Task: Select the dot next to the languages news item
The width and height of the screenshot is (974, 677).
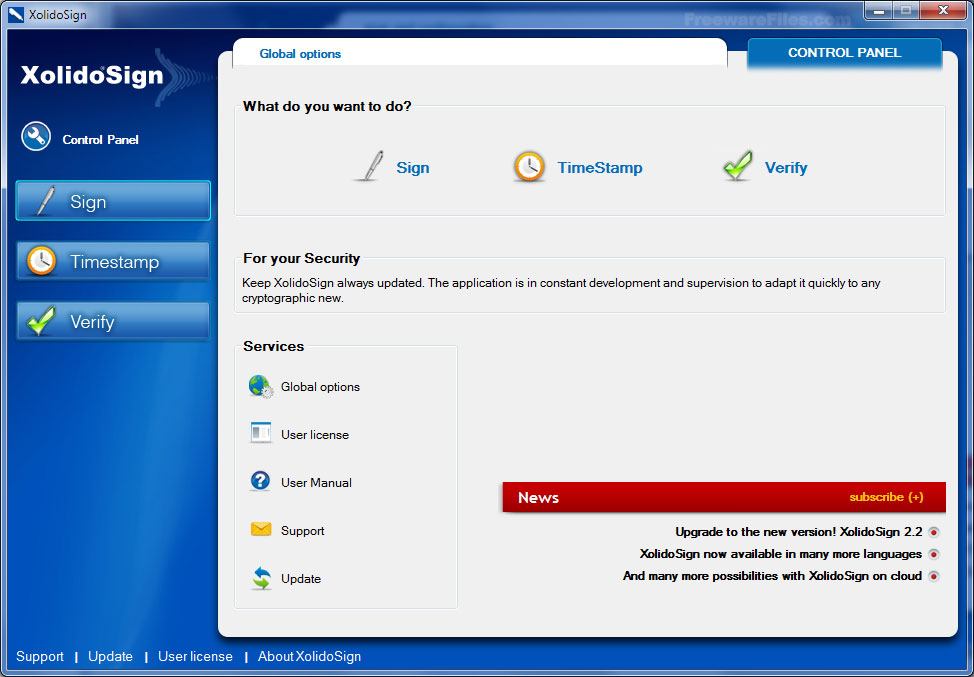Action: point(934,554)
